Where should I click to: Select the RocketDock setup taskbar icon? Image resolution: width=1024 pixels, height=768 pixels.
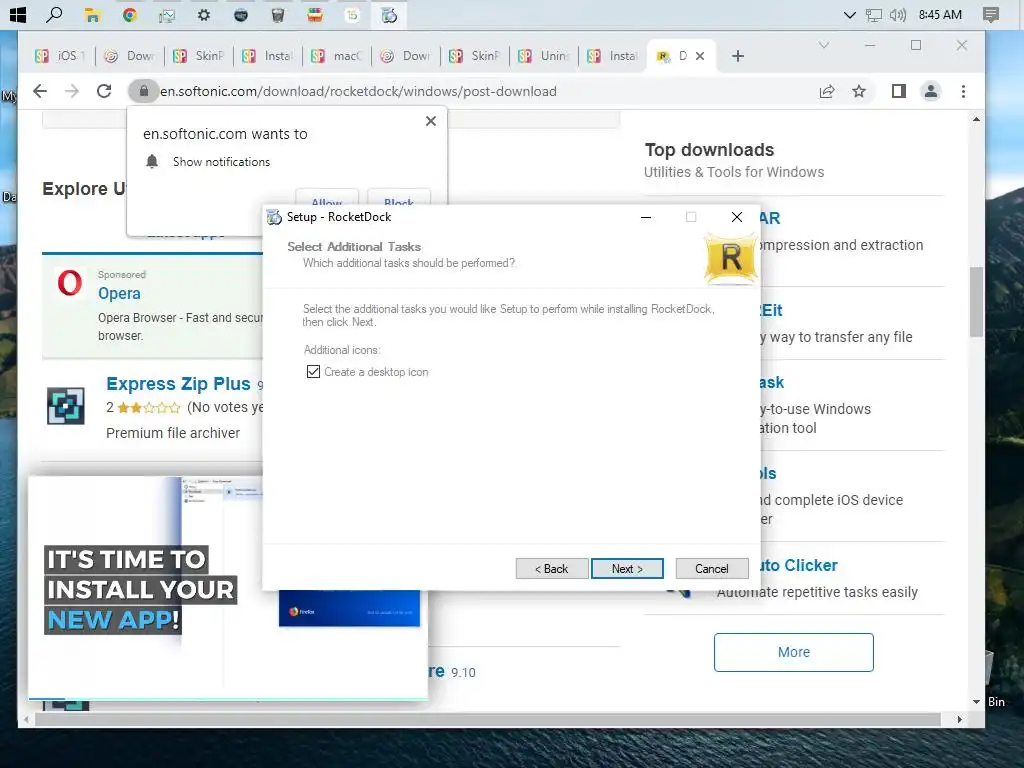[389, 15]
